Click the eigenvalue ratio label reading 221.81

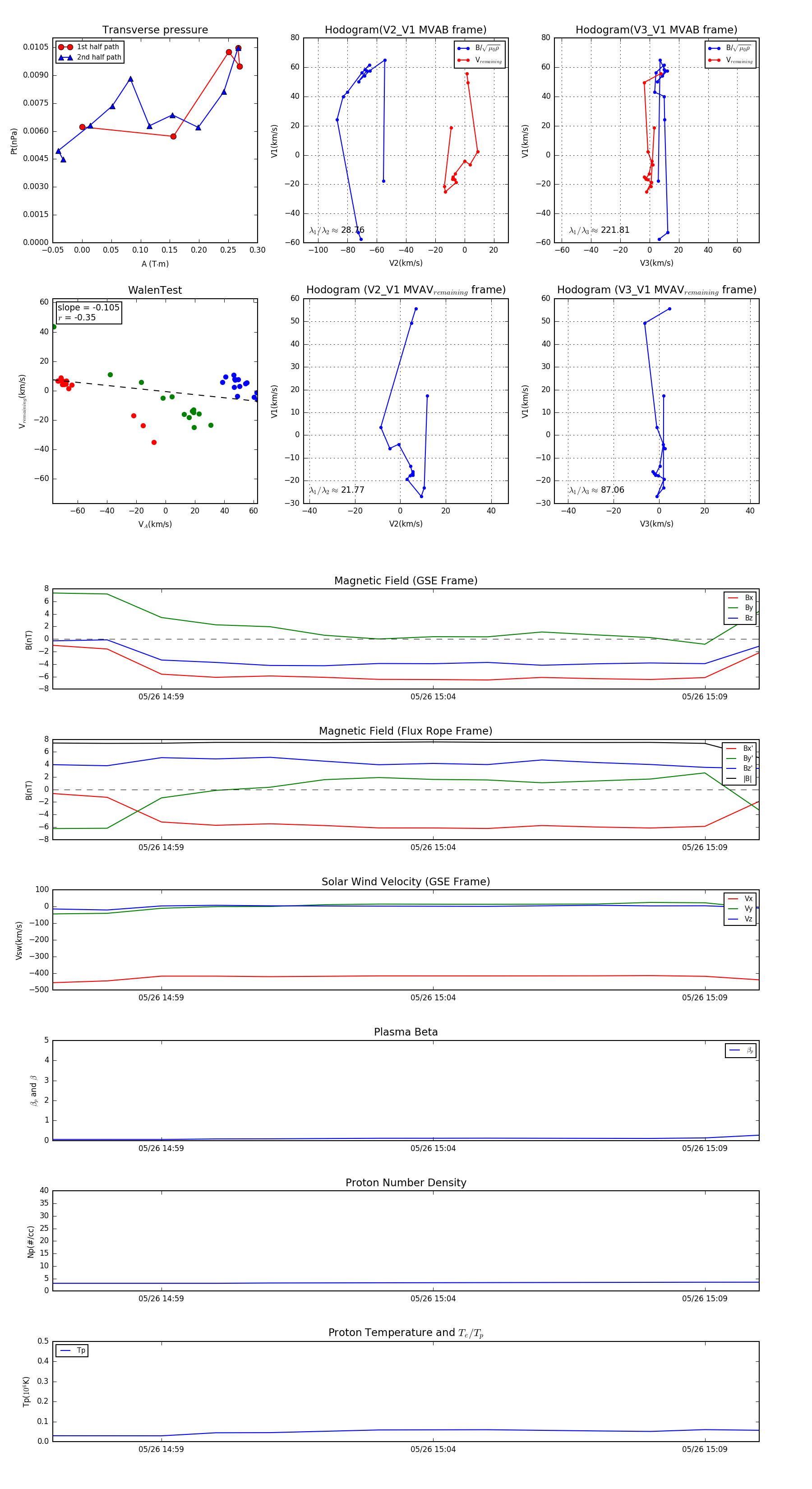pos(599,230)
